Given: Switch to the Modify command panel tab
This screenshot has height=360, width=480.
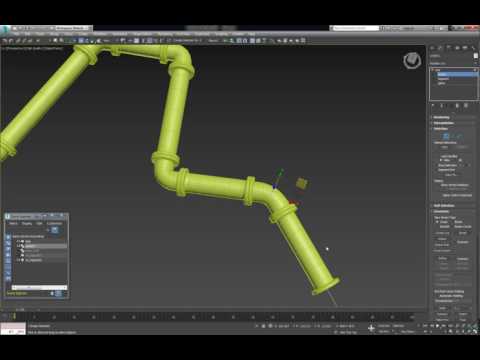Looking at the screenshot, I should pyautogui.click(x=441, y=48).
